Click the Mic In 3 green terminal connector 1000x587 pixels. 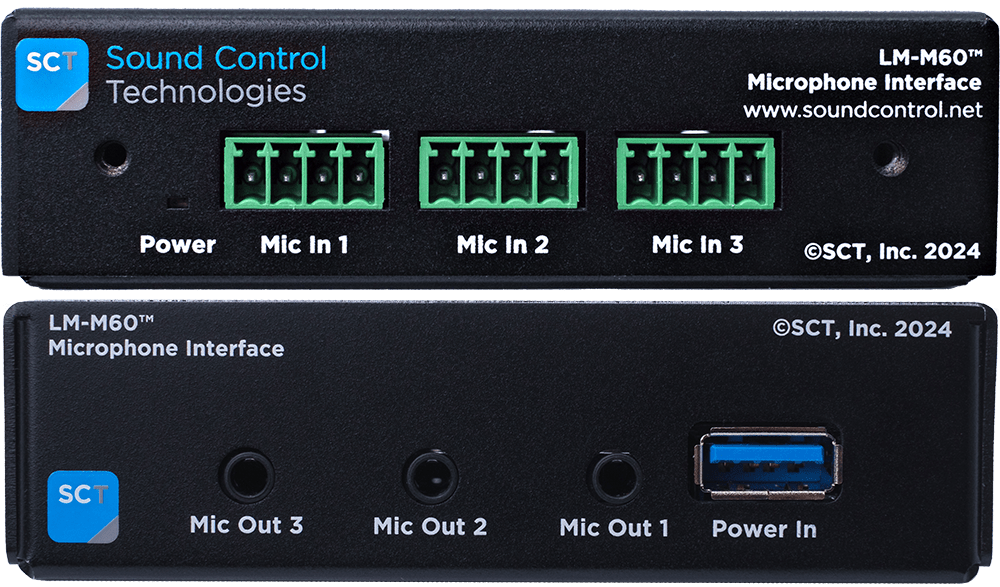[696, 174]
